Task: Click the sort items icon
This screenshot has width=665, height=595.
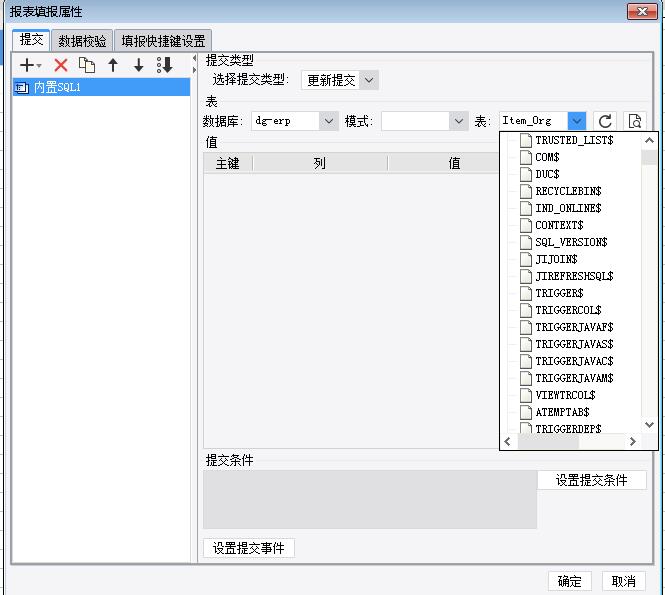Action: [x=165, y=65]
